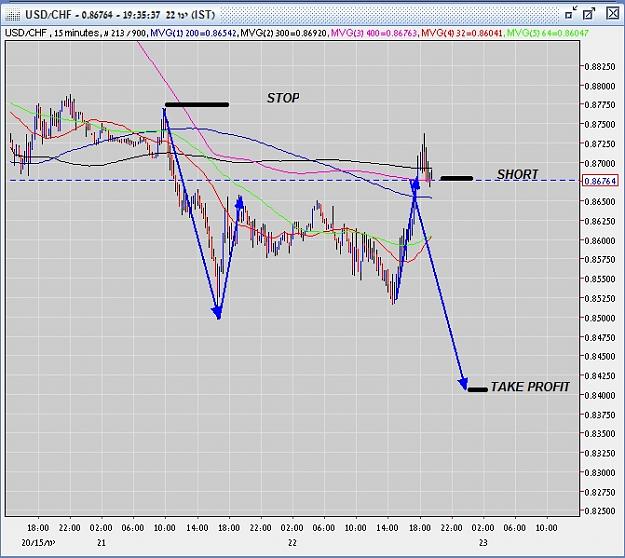Viewport: 625px width, 558px height.
Task: Select the MVG(4) 32=0.86041 indicator label
Action: click(462, 33)
